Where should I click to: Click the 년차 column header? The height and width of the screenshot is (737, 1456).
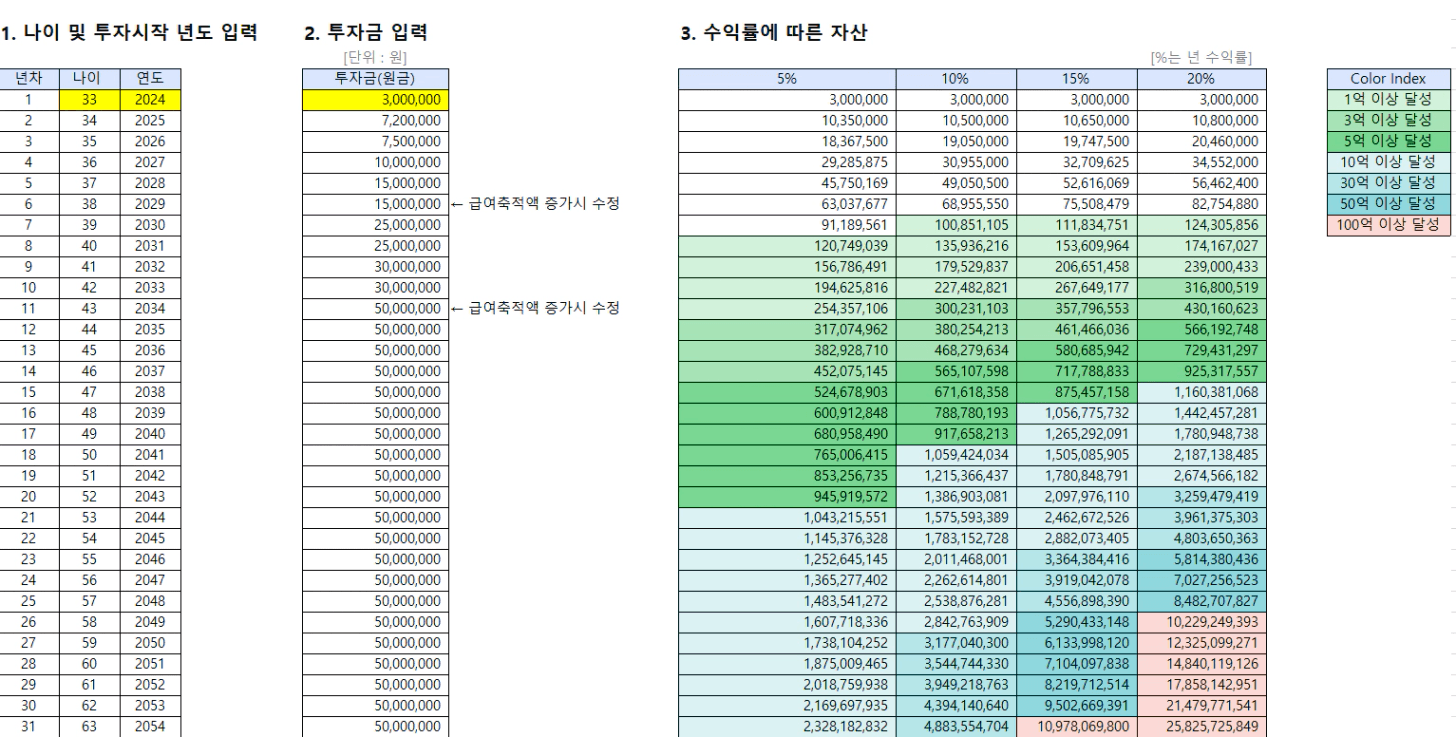point(29,79)
